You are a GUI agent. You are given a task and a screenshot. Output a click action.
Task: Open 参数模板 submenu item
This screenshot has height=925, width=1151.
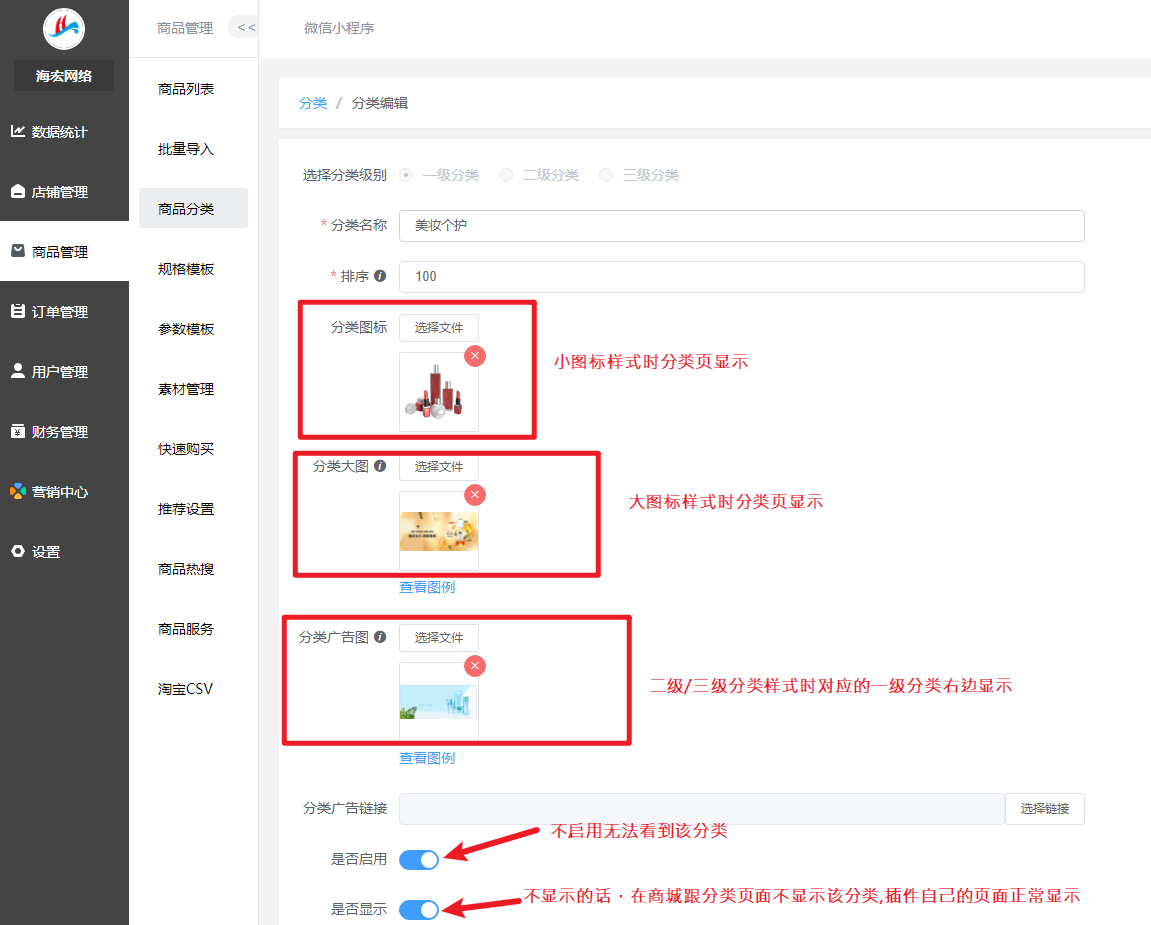tap(186, 329)
